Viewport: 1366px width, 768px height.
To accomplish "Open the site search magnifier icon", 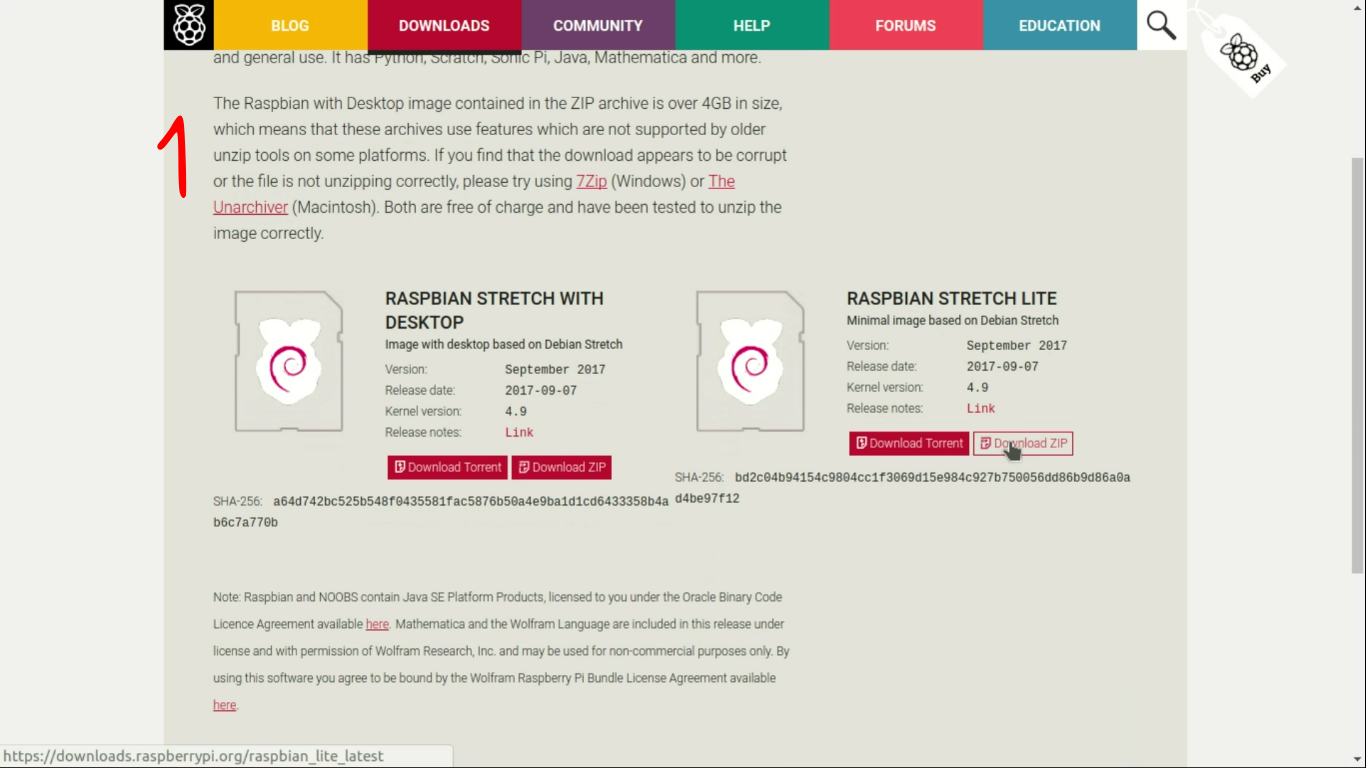I will pos(1161,25).
